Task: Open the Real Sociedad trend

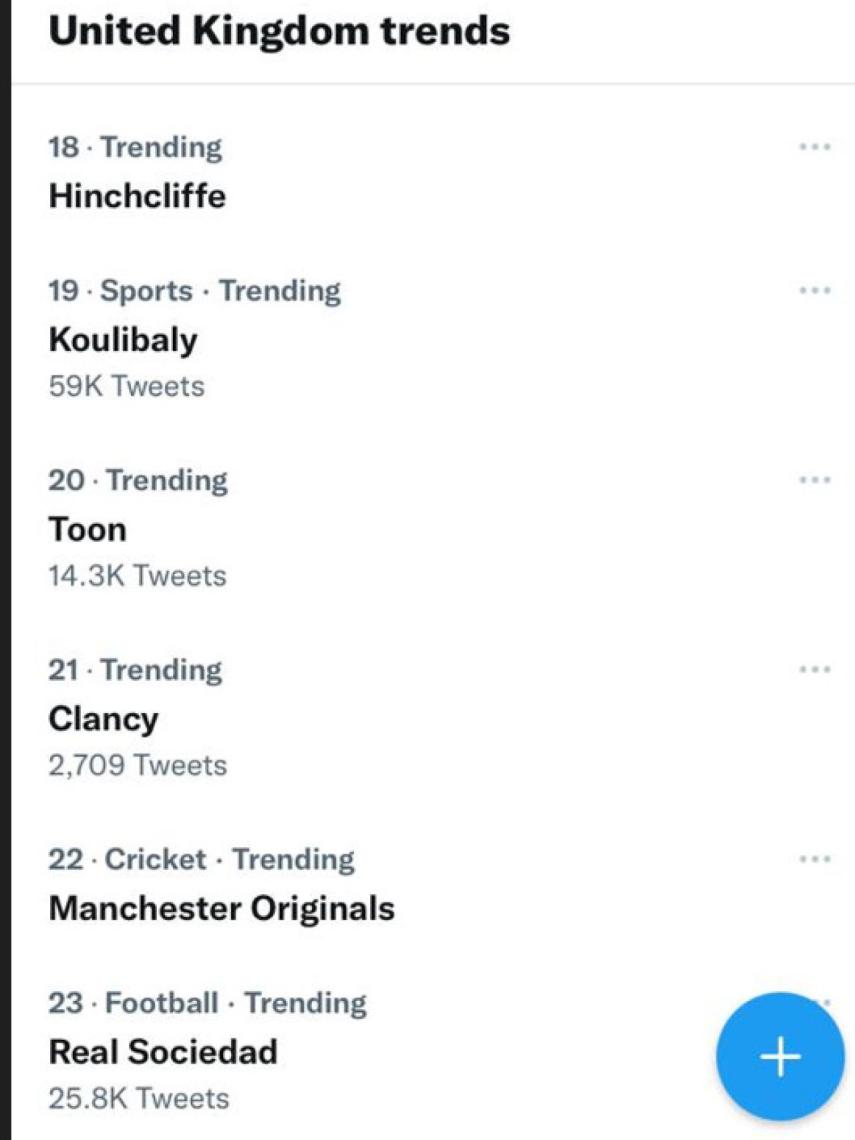Action: [163, 1051]
